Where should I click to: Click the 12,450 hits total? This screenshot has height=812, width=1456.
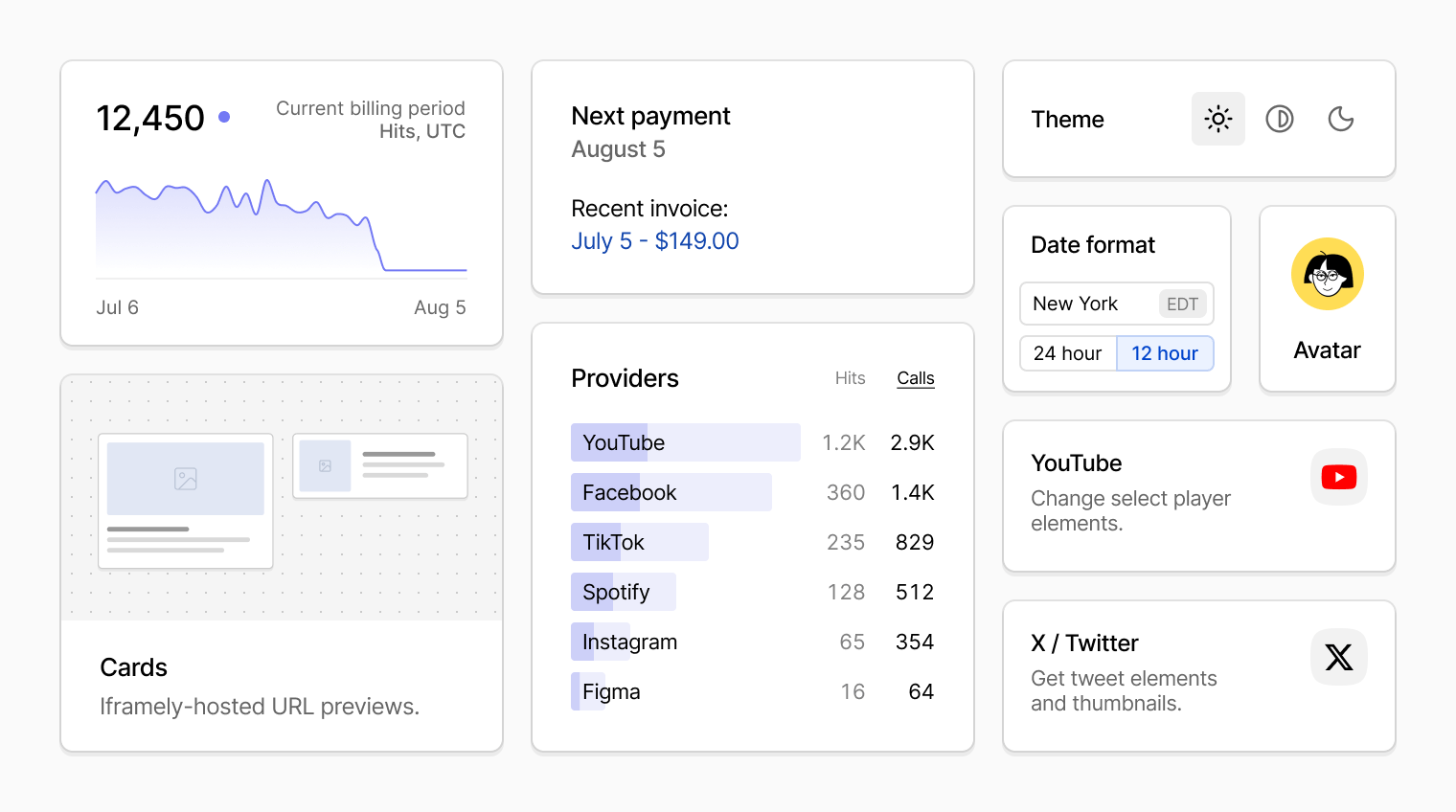click(x=150, y=119)
